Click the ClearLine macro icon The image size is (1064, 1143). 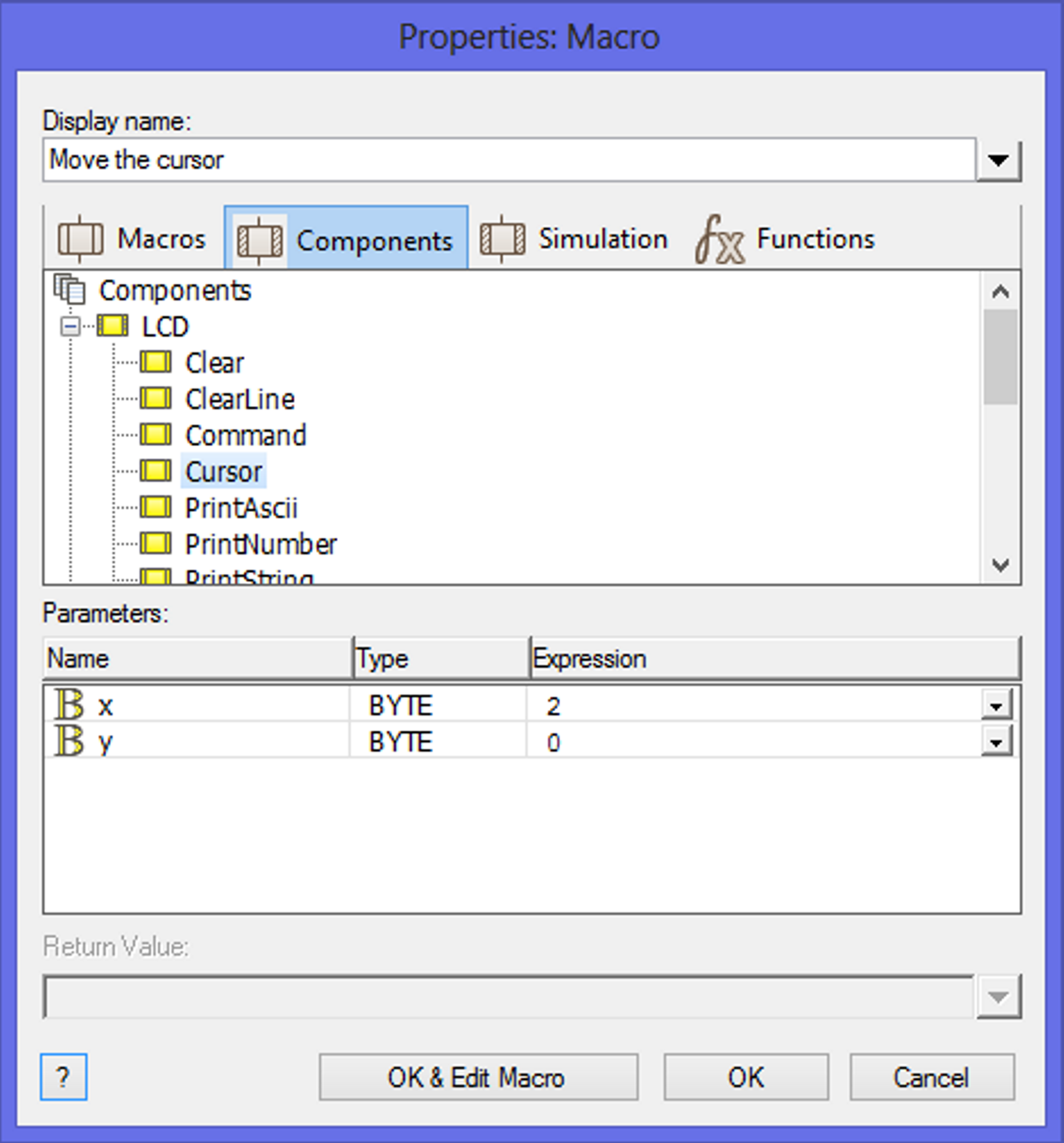coord(155,399)
